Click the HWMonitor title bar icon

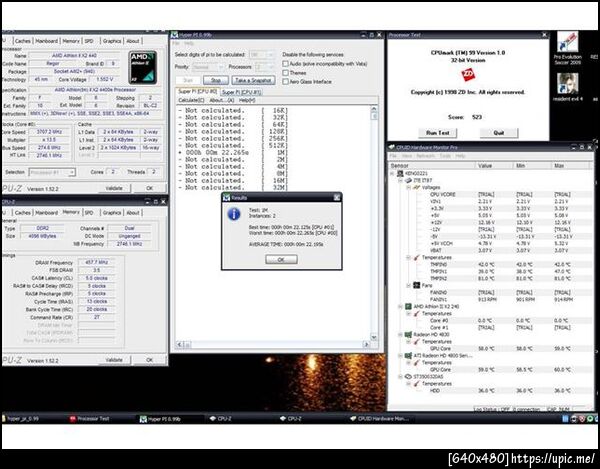click(392, 147)
